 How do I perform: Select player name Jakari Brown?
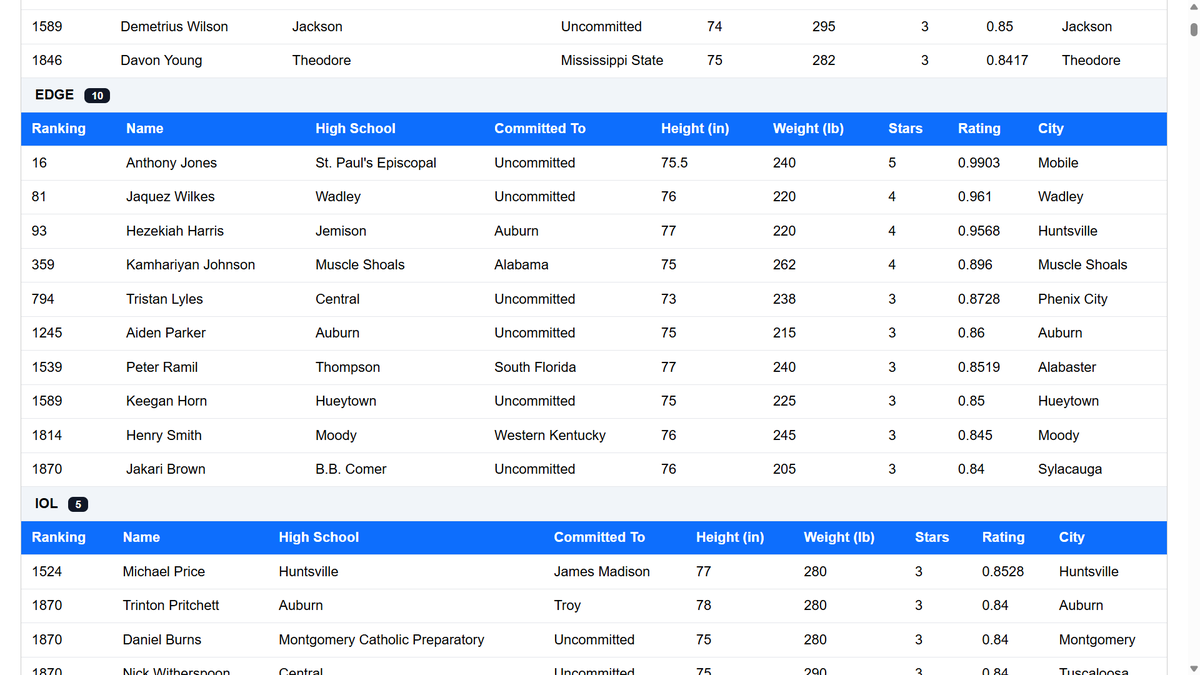pos(165,469)
